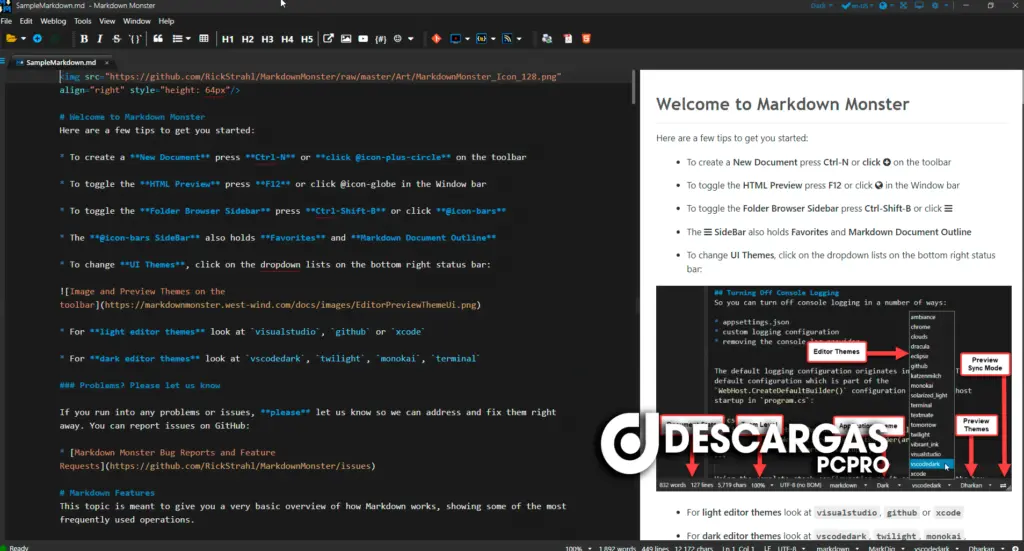Apply H5 heading
Screen dimensions: 1024x551
(x=307, y=39)
